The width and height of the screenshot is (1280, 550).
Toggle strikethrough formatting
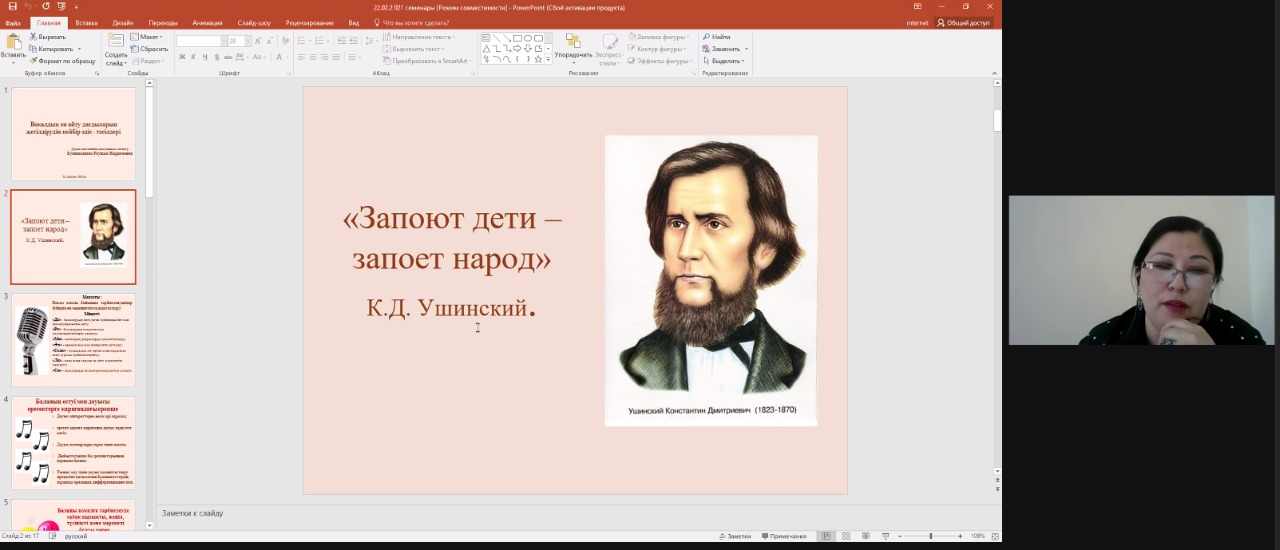[227, 57]
